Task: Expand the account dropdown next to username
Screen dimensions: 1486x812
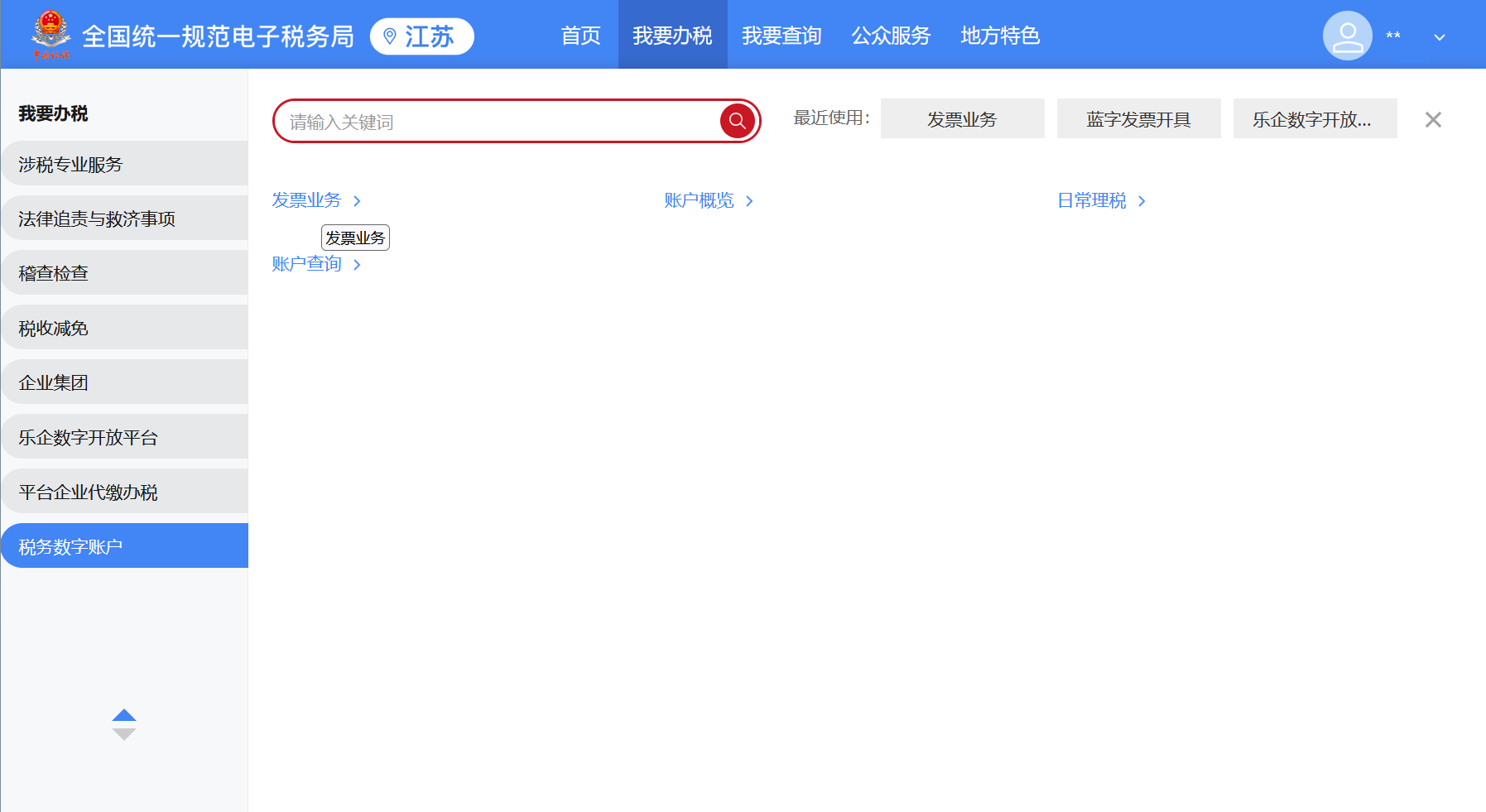Action: click(x=1440, y=37)
